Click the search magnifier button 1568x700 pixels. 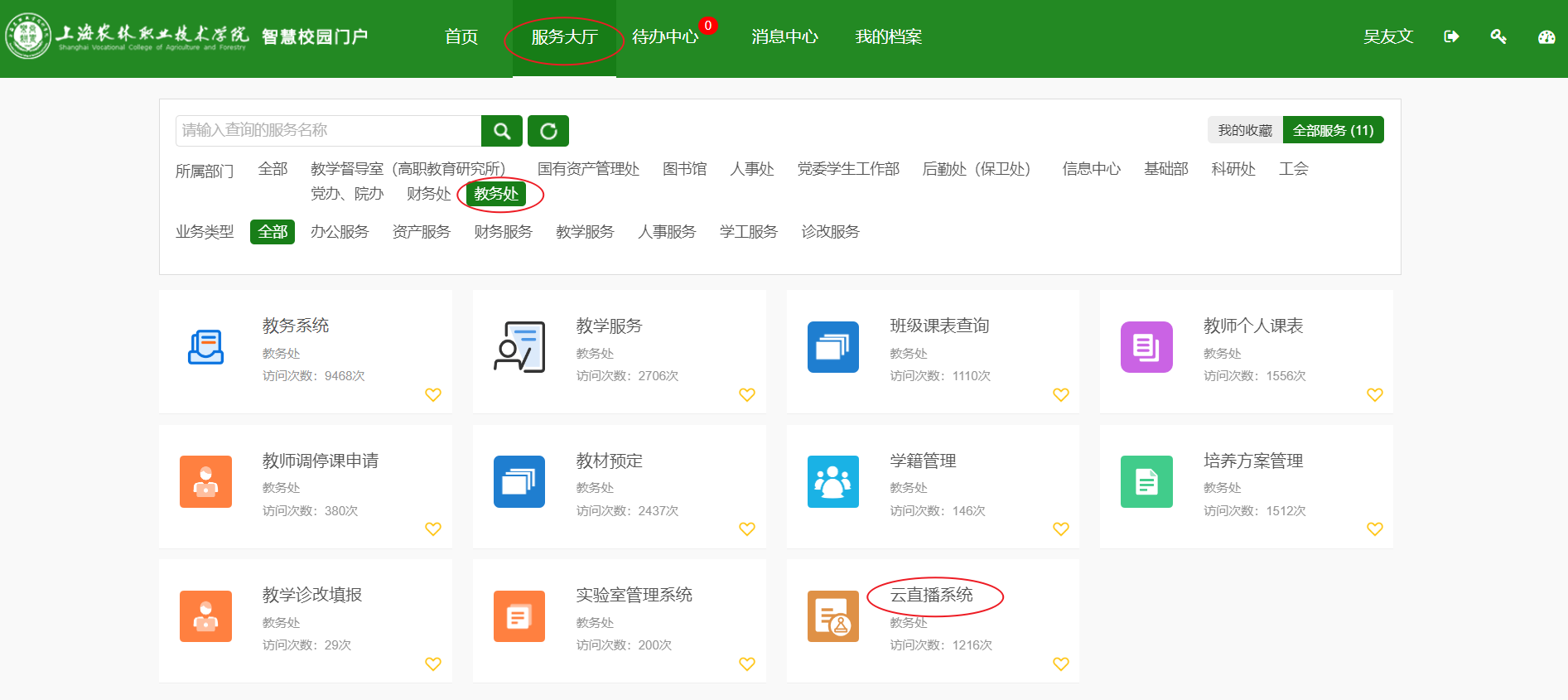click(x=501, y=131)
